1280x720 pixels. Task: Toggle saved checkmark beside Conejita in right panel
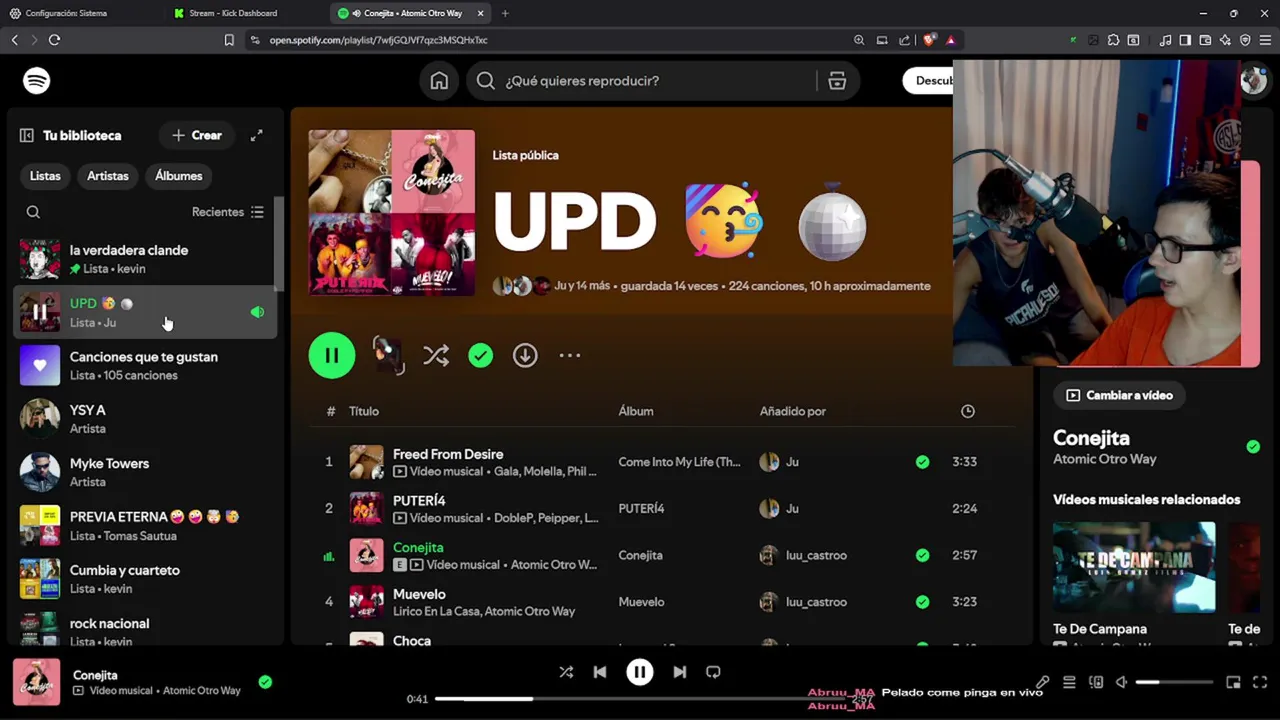point(1253,447)
